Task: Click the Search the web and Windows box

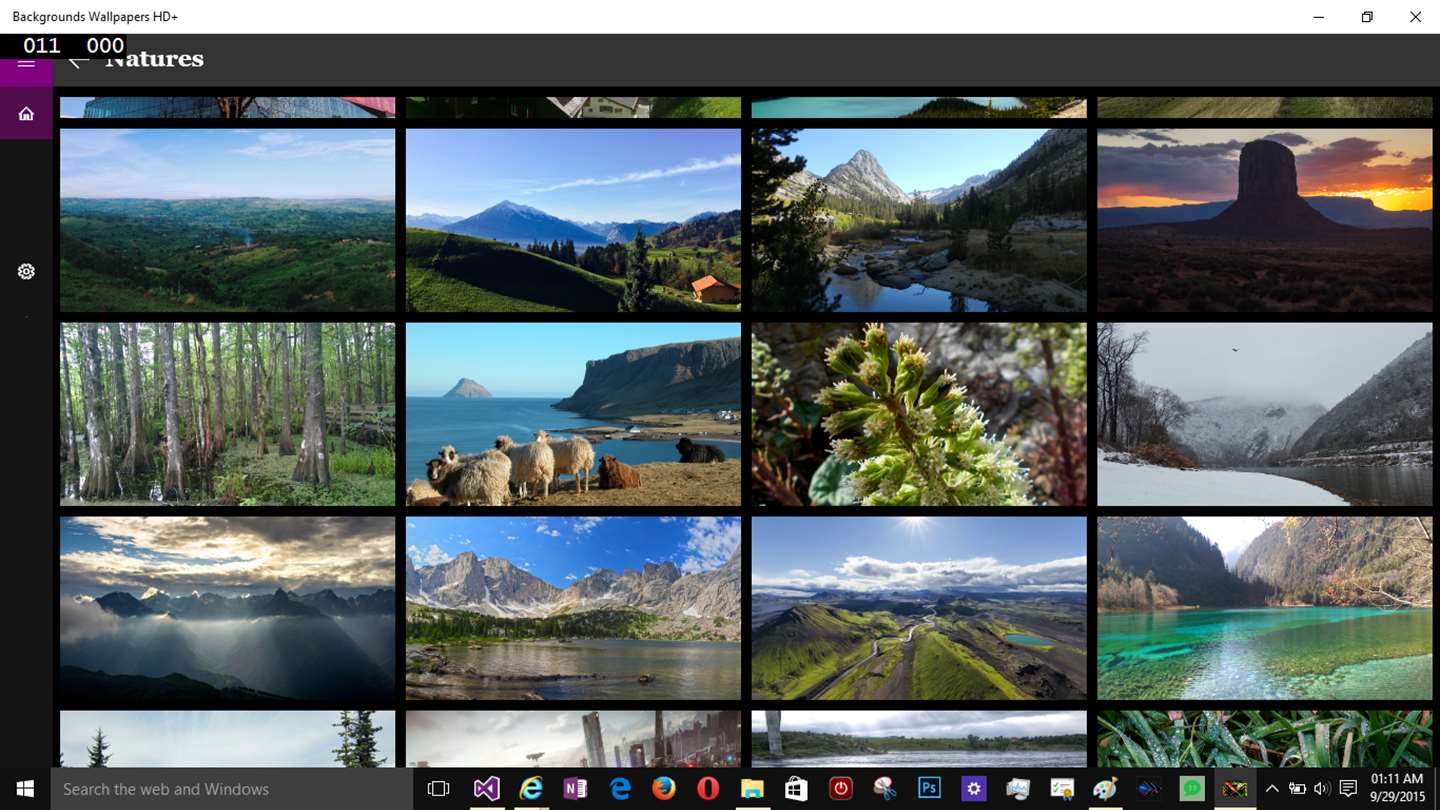Action: [x=232, y=789]
